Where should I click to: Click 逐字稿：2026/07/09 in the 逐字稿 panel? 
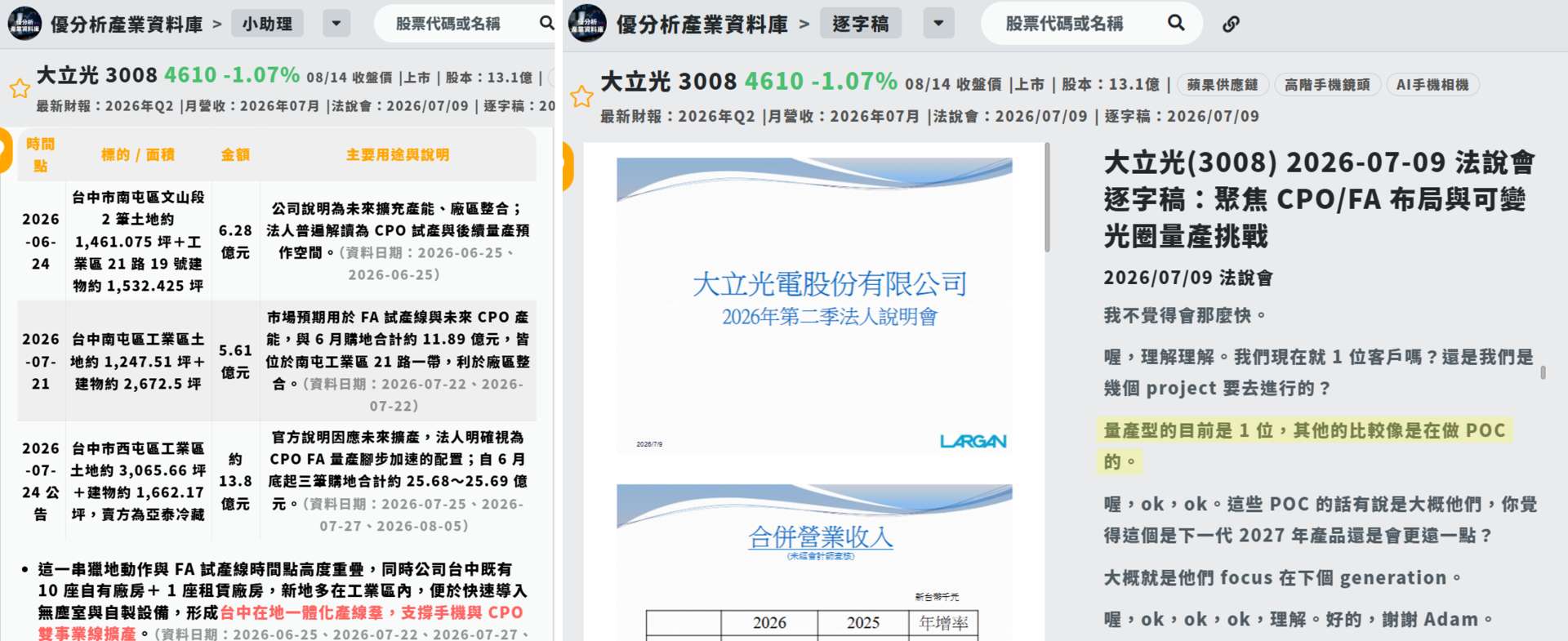point(1182,116)
